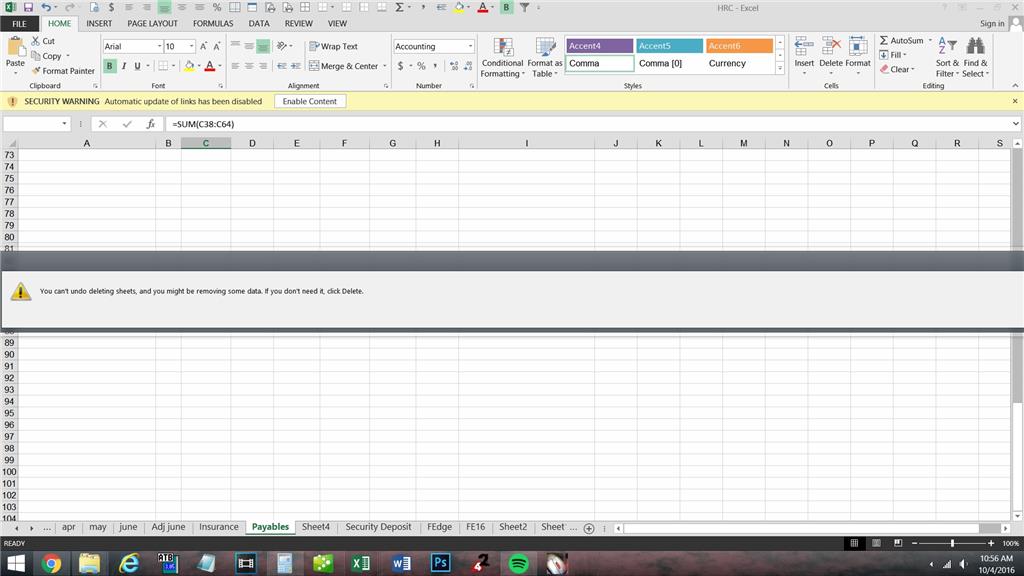Image resolution: width=1024 pixels, height=576 pixels.
Task: Click the Paste icon
Action: click(15, 48)
